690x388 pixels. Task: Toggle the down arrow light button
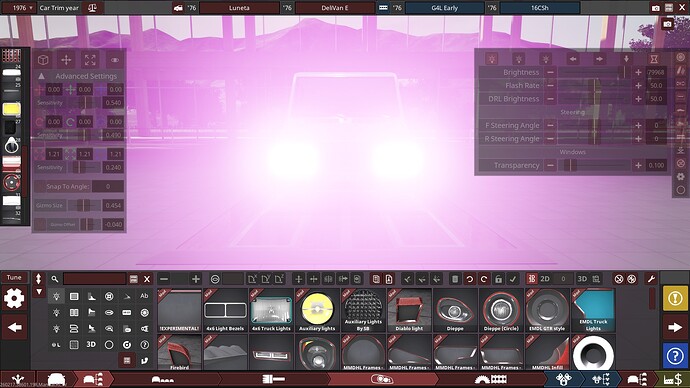626,59
